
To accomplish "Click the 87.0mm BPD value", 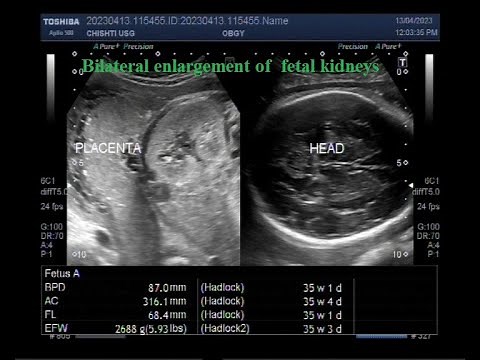I will 167,288.
